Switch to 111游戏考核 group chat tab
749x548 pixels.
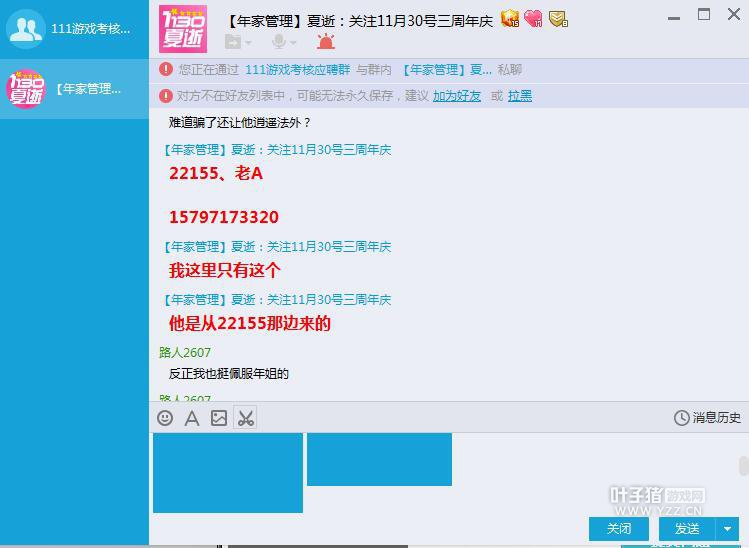[x=74, y=29]
